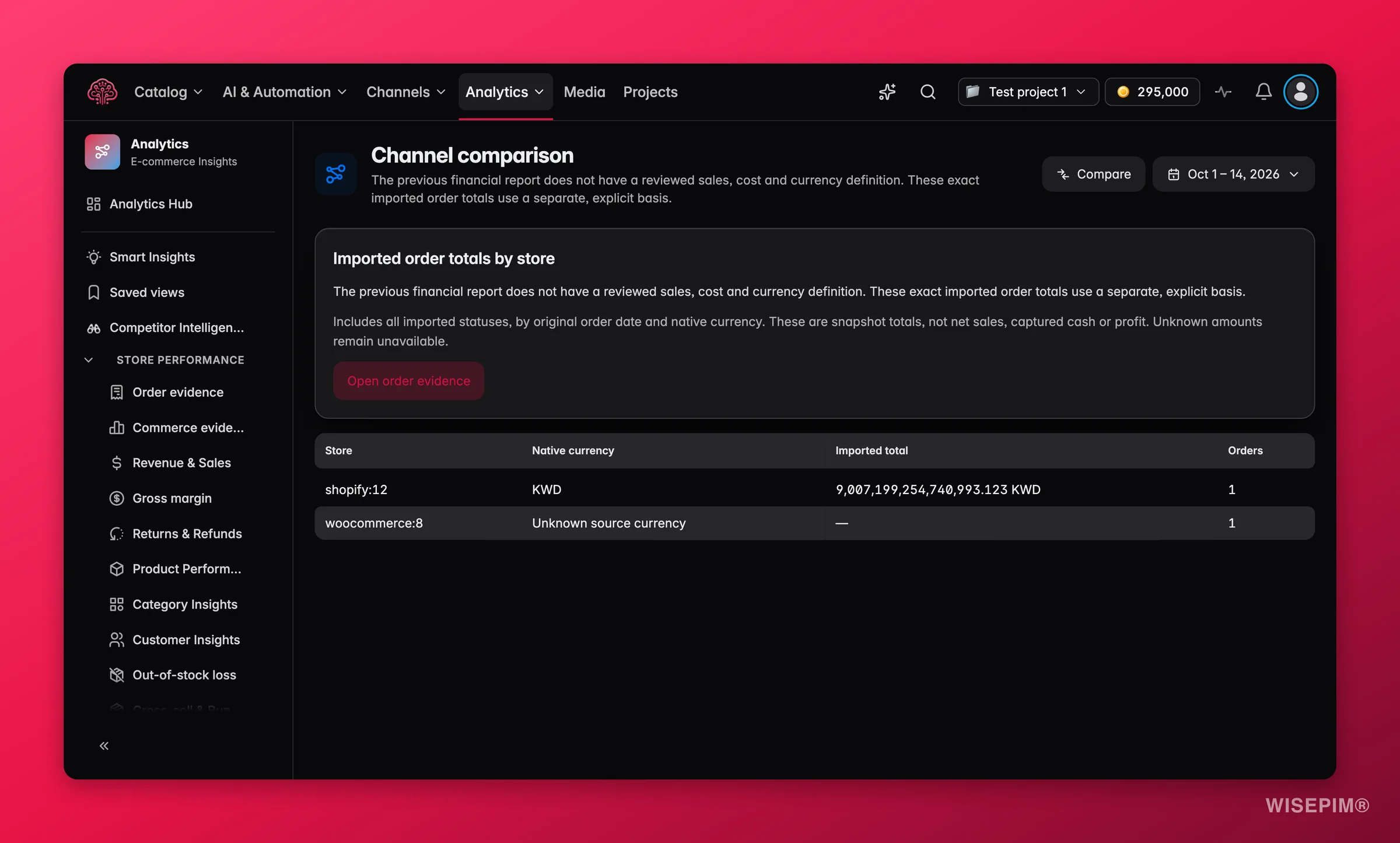The image size is (1400, 843).
Task: Click the 9,007,199,254,740,993.123 KWD value
Action: point(938,489)
